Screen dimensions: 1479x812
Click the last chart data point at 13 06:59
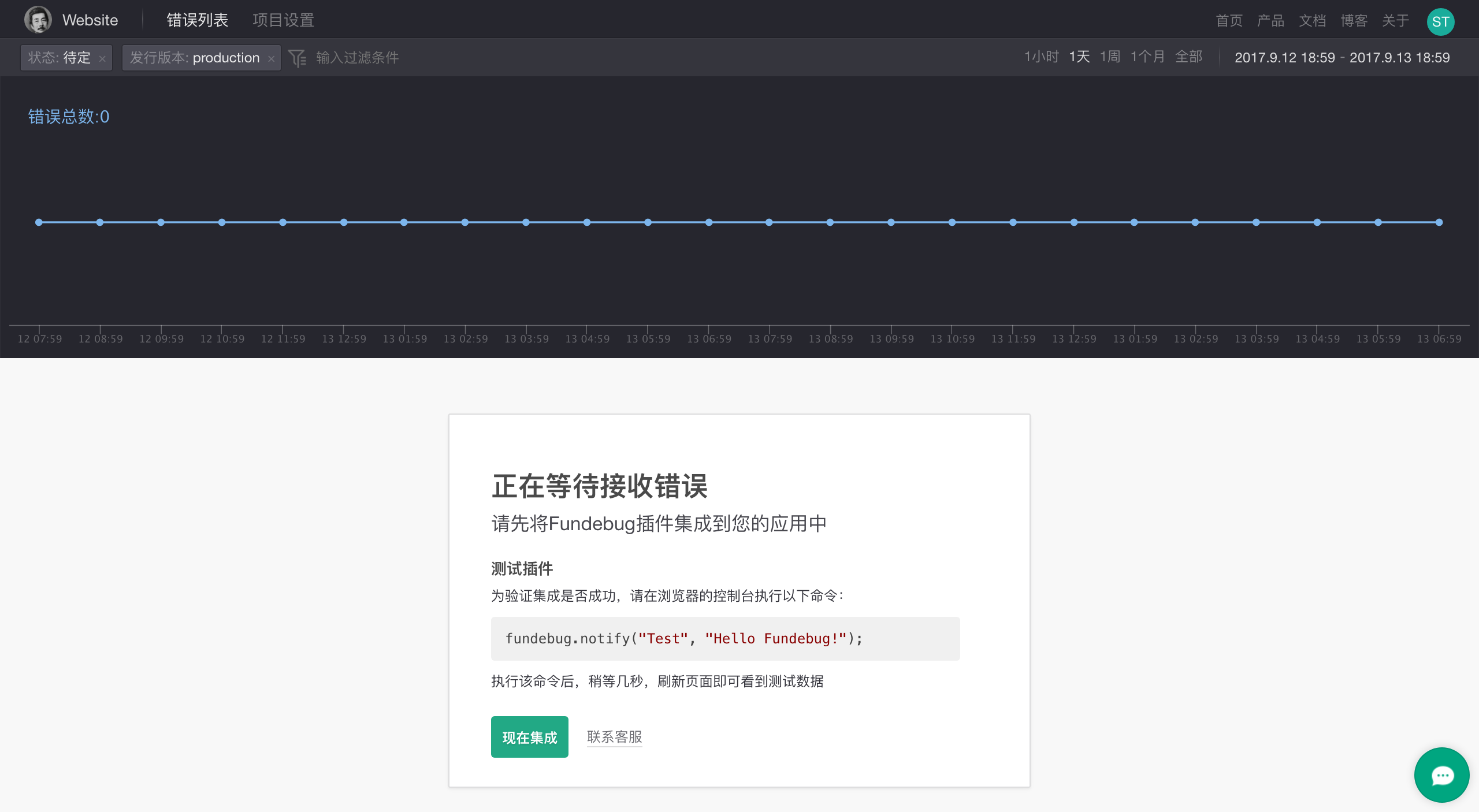1439,222
